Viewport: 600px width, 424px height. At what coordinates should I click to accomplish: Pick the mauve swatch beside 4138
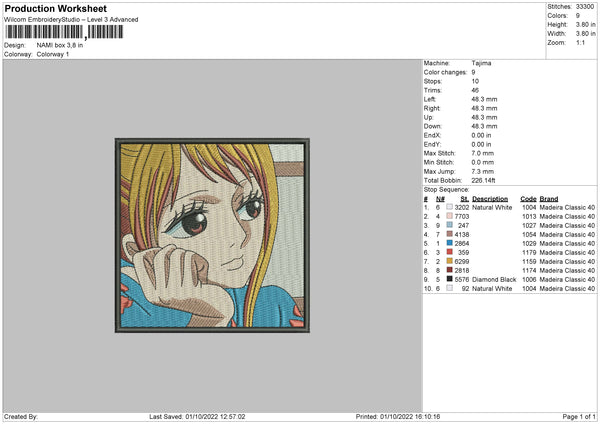[450, 234]
